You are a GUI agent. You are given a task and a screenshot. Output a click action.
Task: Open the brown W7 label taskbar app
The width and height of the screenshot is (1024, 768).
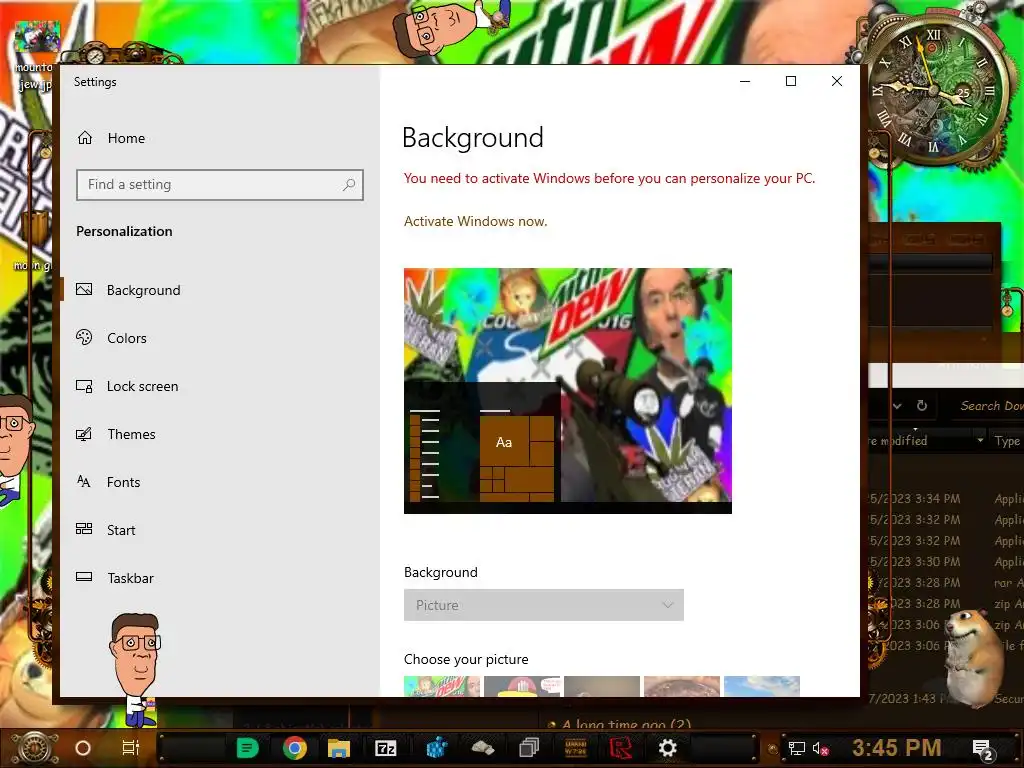point(575,748)
